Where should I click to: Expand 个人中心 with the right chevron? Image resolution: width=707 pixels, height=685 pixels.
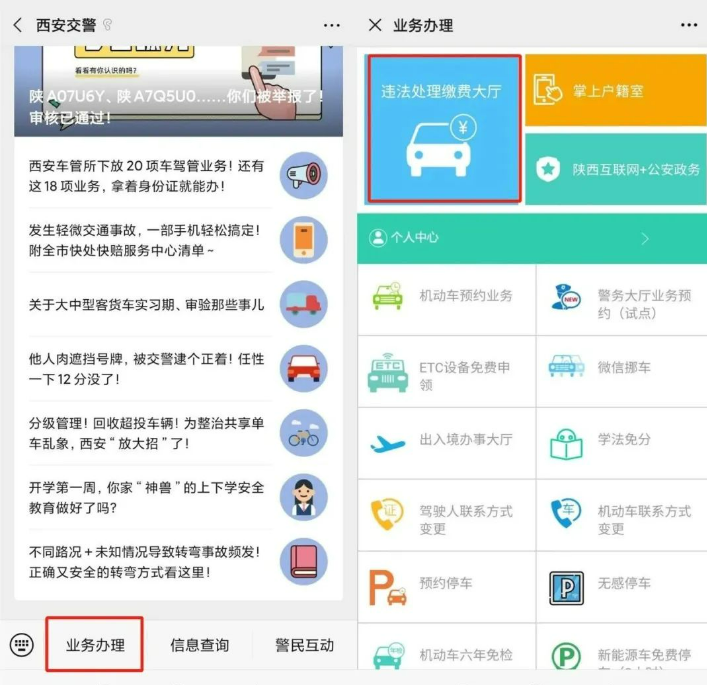[645, 239]
